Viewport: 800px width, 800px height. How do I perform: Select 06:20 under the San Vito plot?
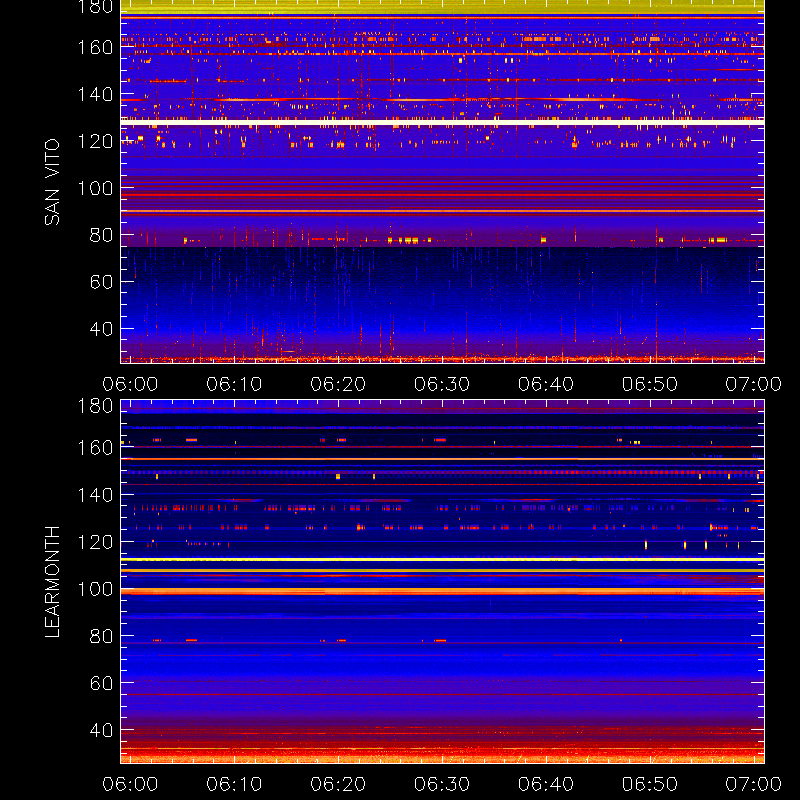[x=338, y=384]
